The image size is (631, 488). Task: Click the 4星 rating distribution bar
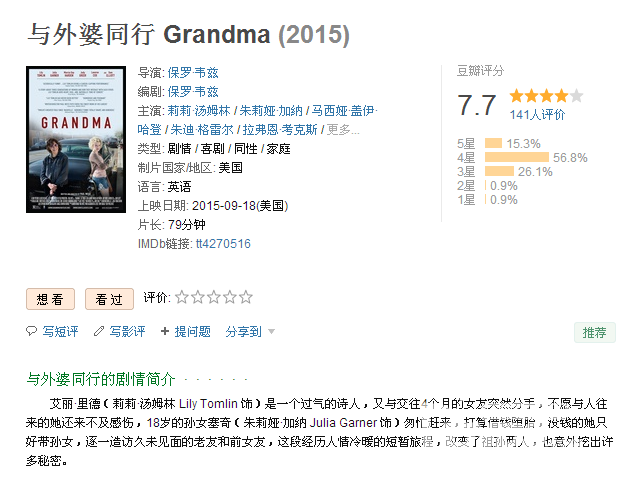pos(517,157)
